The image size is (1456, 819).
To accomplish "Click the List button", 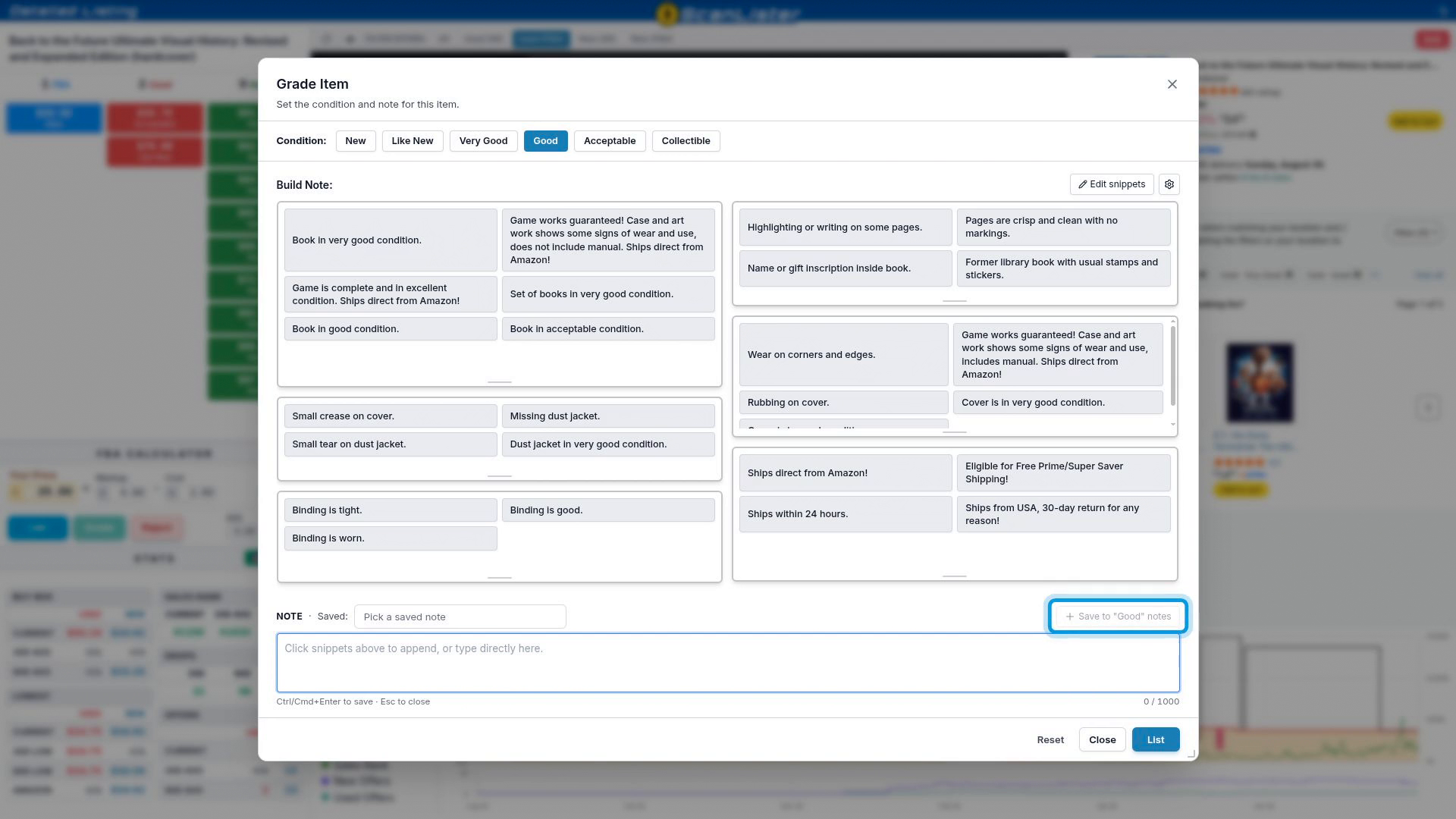I will pos(1156,739).
